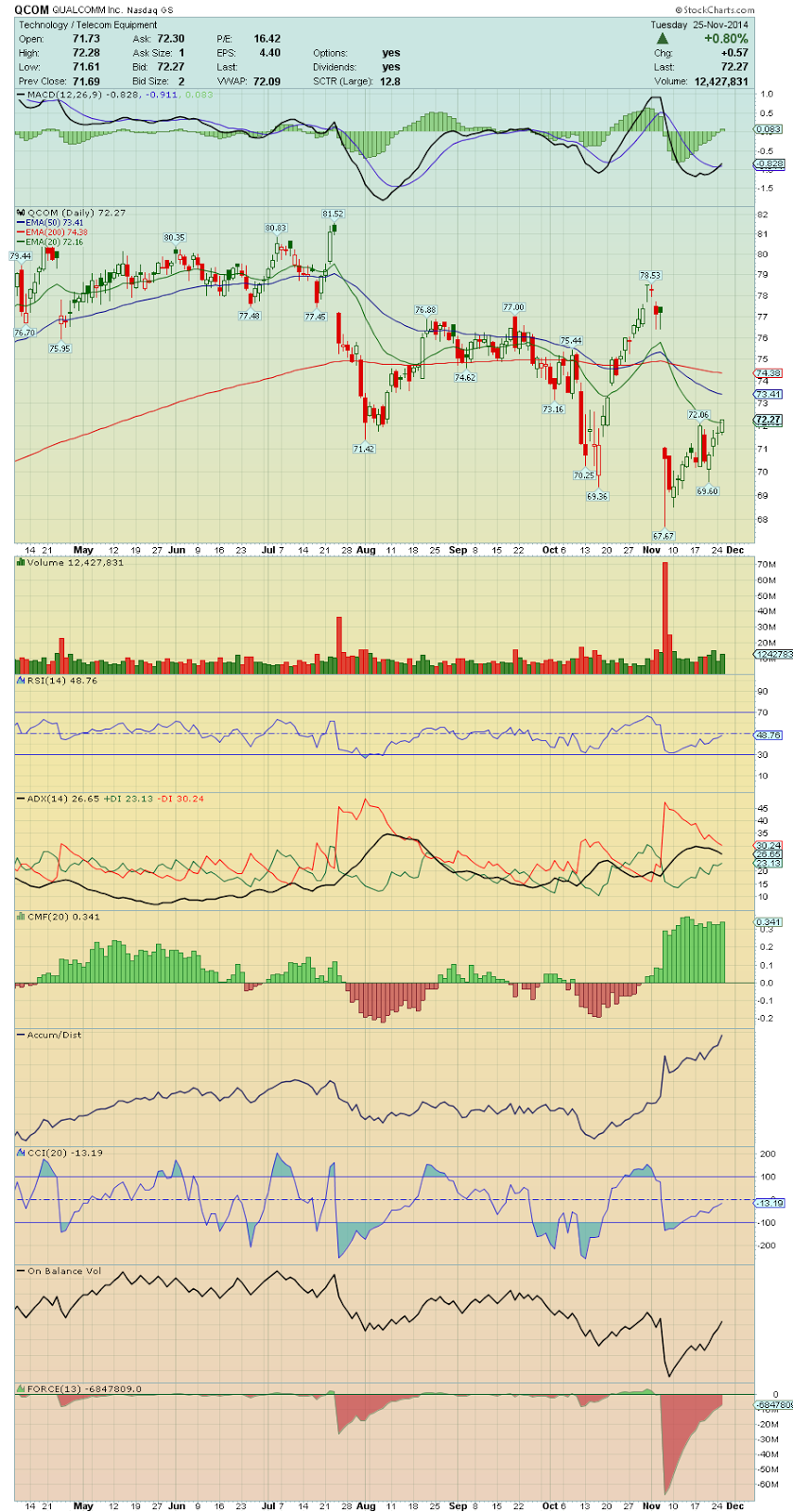This screenshot has width=793, height=1512.
Task: Click the '-DI 30.24' red value
Action: (x=181, y=799)
